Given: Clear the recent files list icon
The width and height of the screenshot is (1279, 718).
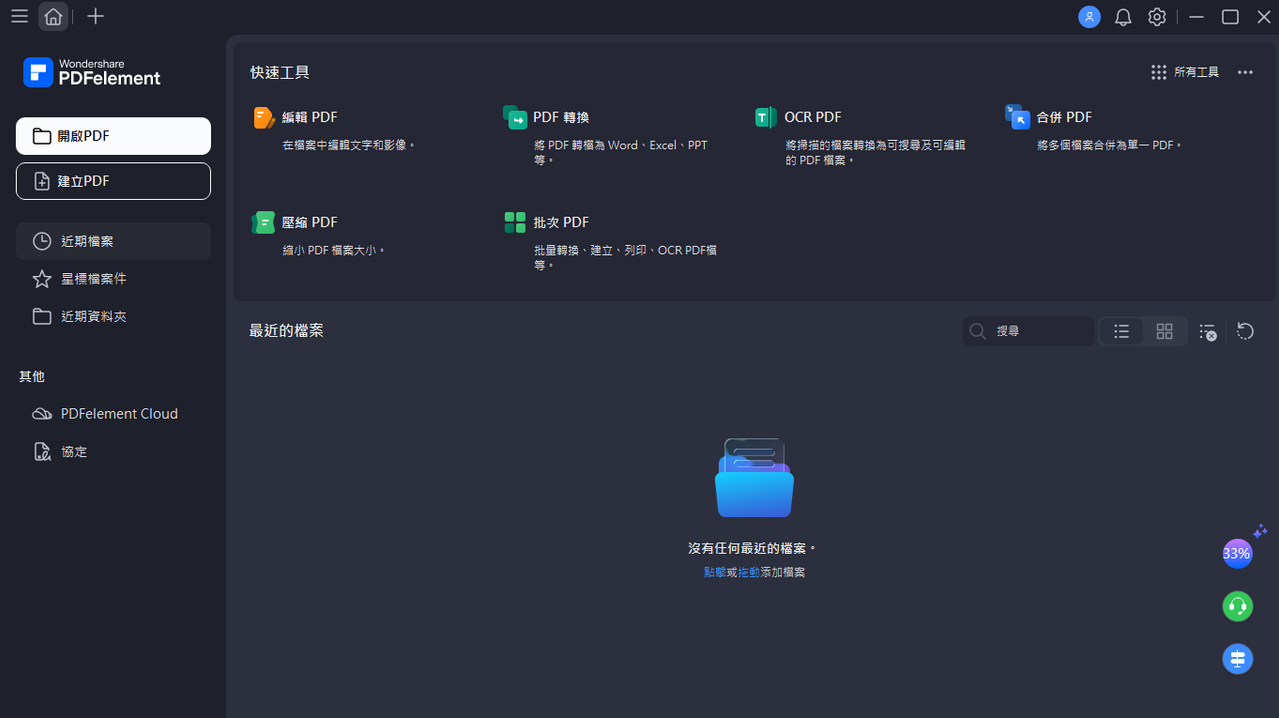Looking at the screenshot, I should [1208, 332].
